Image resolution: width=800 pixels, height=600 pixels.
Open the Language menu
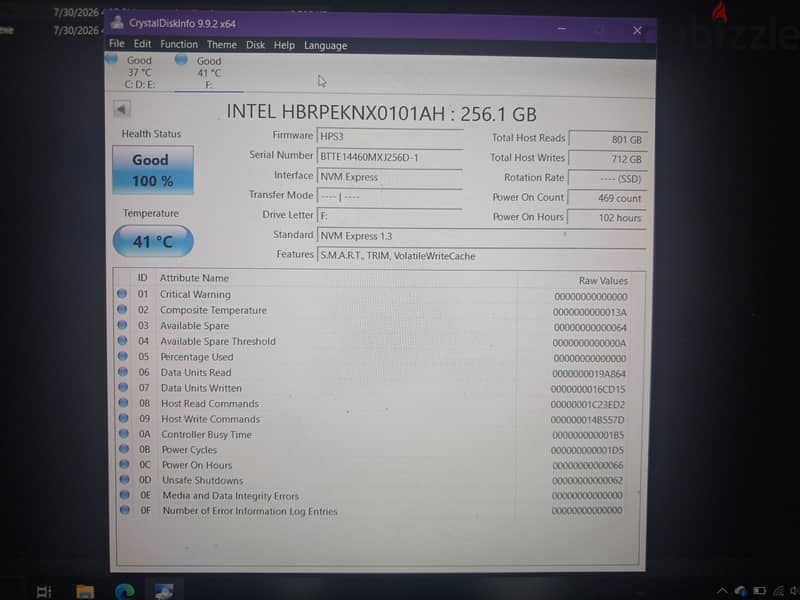pyautogui.click(x=326, y=45)
